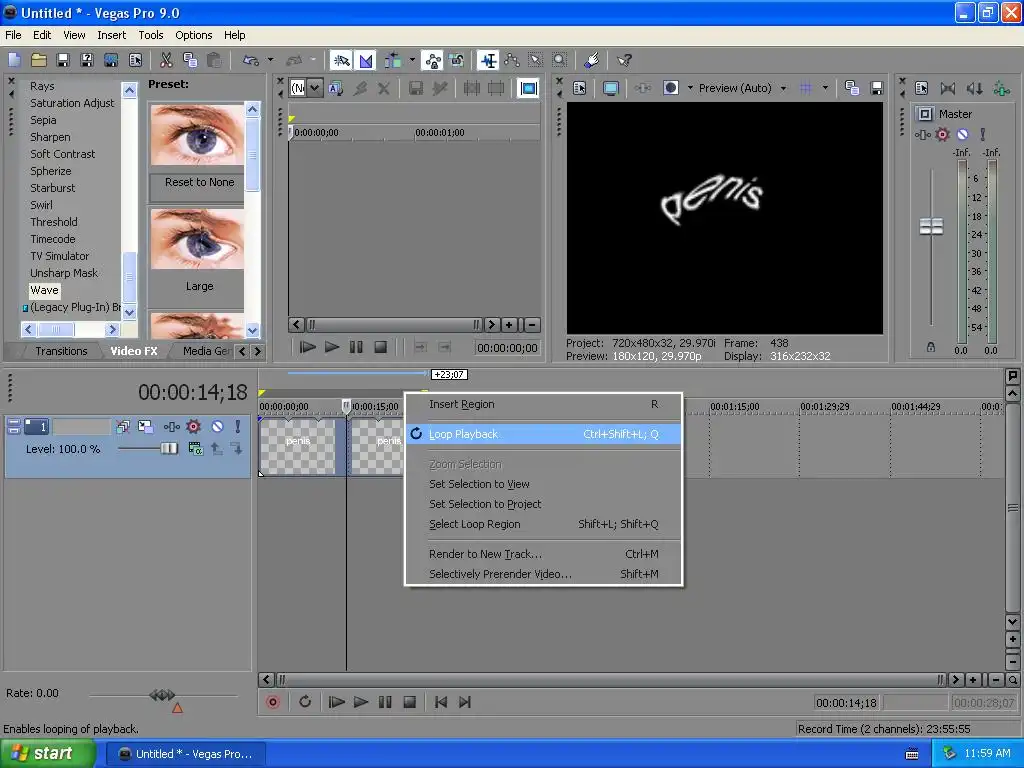Screen dimensions: 1024x768
Task: Click the New project icon in toolbar
Action: (x=14, y=60)
